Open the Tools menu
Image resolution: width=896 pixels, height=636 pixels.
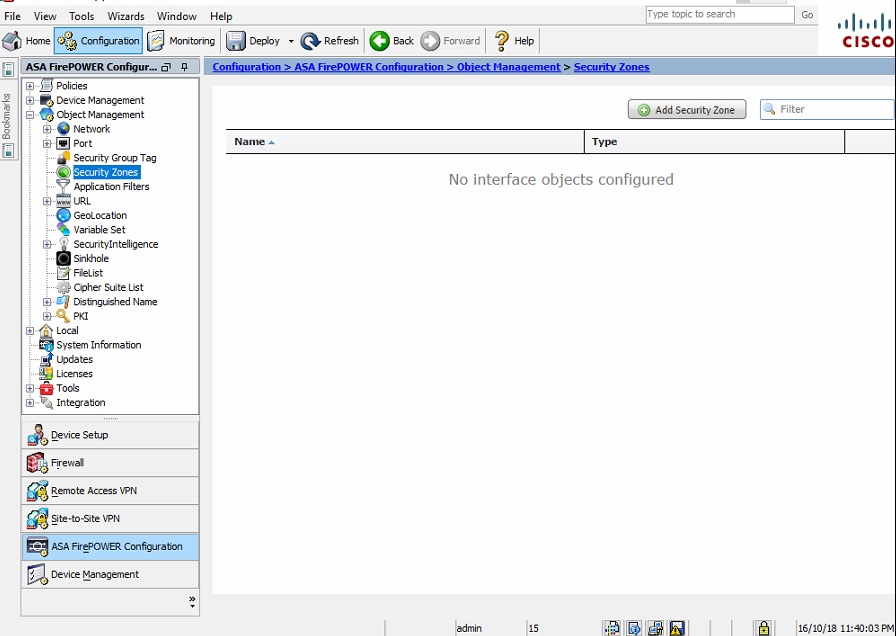82,15
